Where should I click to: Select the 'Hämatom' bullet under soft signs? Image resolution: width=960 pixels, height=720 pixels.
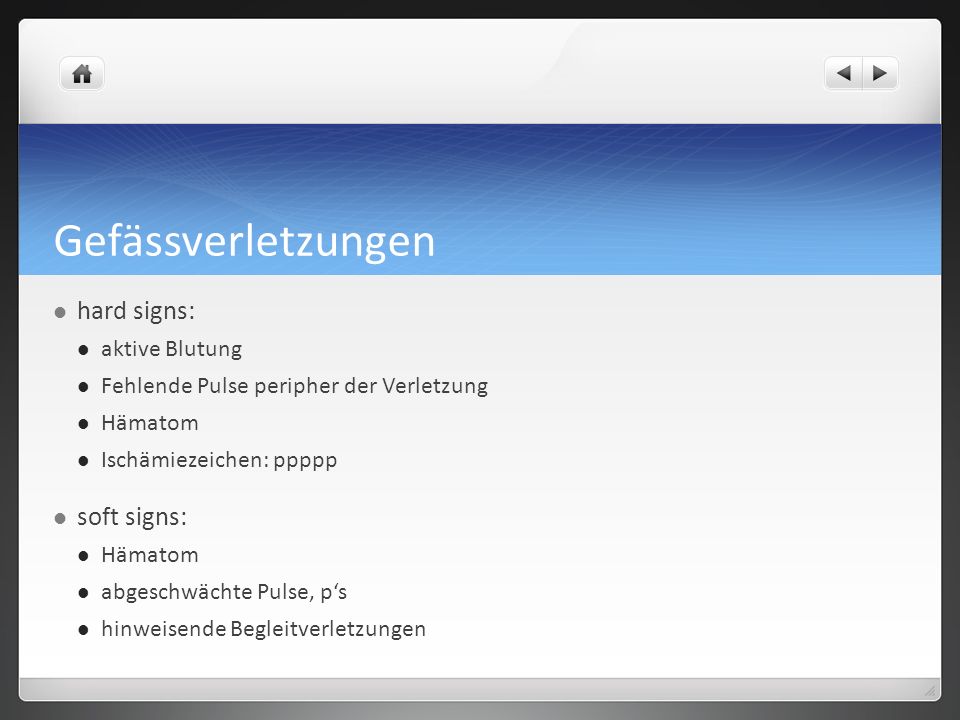pos(150,555)
